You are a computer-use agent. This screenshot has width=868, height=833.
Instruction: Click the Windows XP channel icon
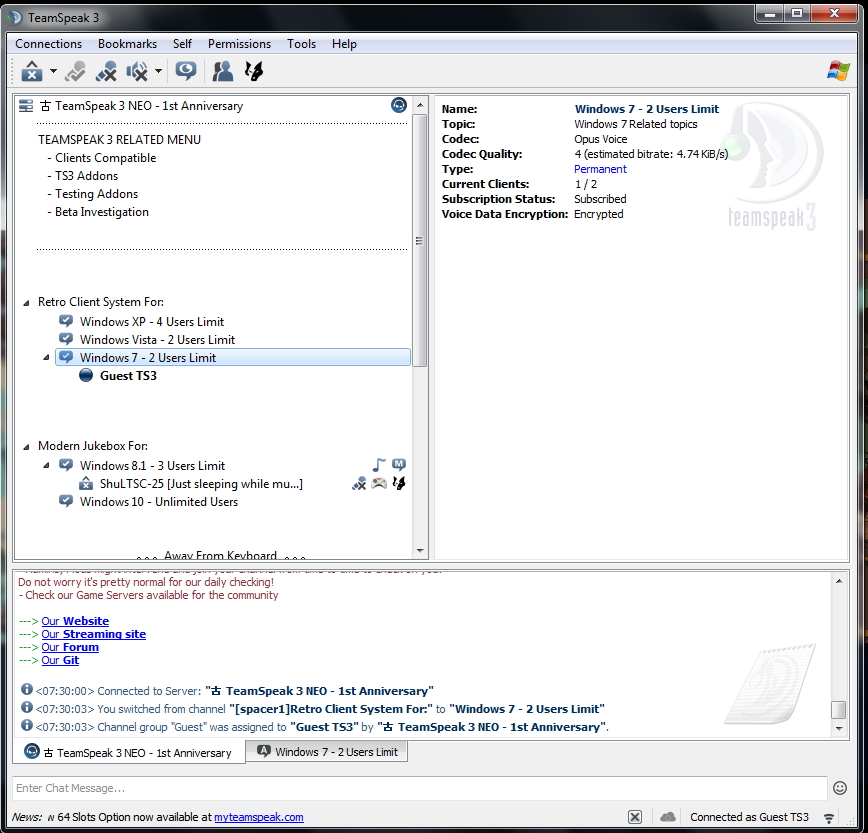click(x=66, y=321)
